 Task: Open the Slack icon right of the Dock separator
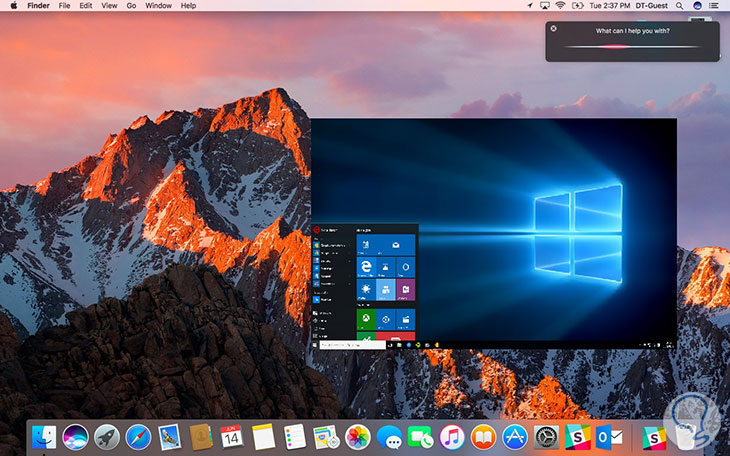[654, 437]
